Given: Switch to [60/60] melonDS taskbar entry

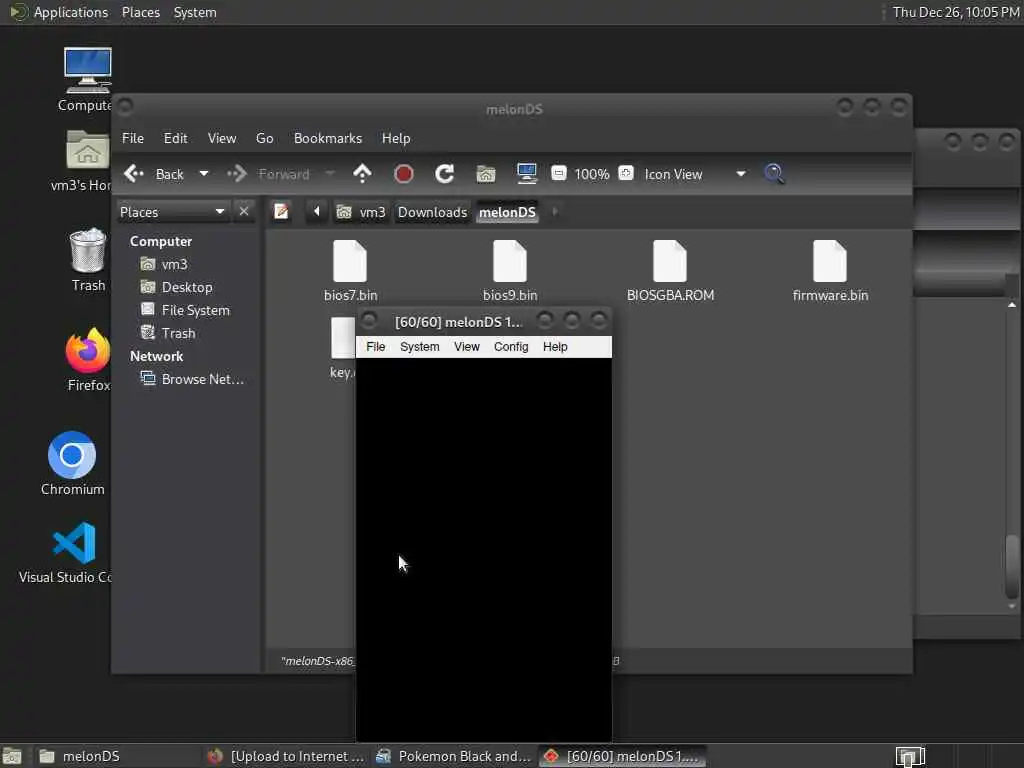Looking at the screenshot, I should point(622,756).
